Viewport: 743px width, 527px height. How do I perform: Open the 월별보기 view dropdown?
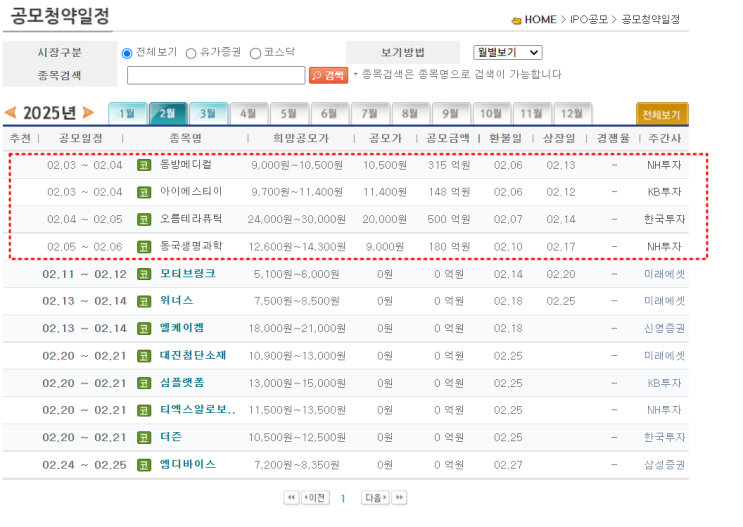[x=507, y=52]
